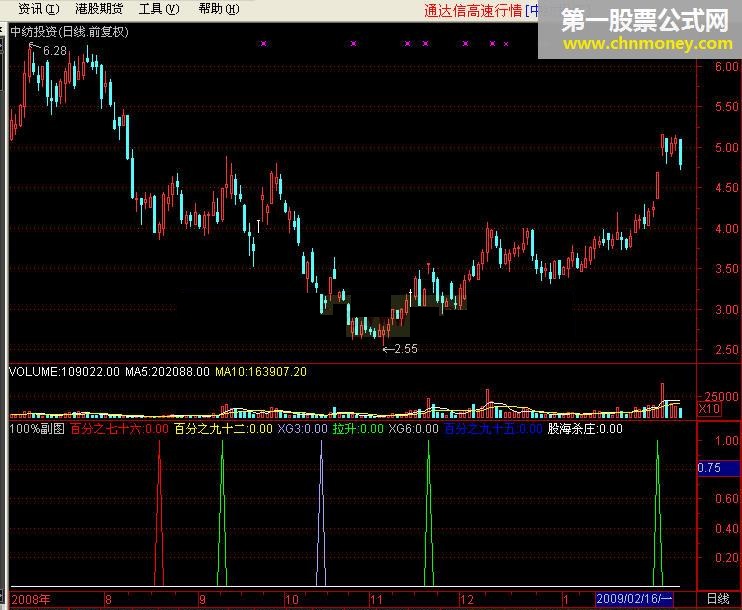Click the red indicator spike in sub-chart
Image resolution: width=742 pixels, height=610 pixels.
pos(159,513)
